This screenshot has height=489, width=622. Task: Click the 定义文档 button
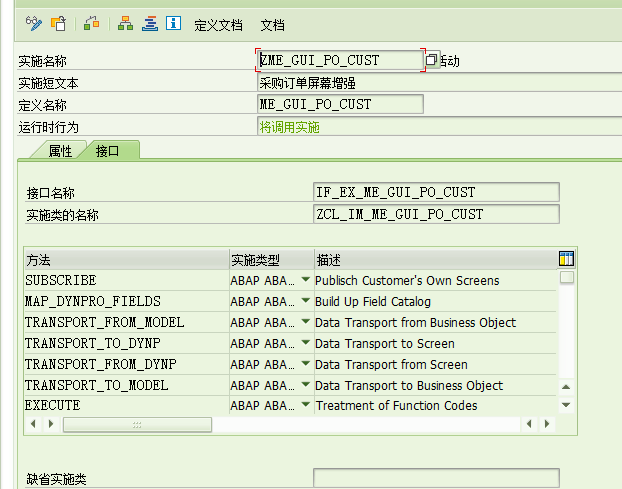click(218, 24)
